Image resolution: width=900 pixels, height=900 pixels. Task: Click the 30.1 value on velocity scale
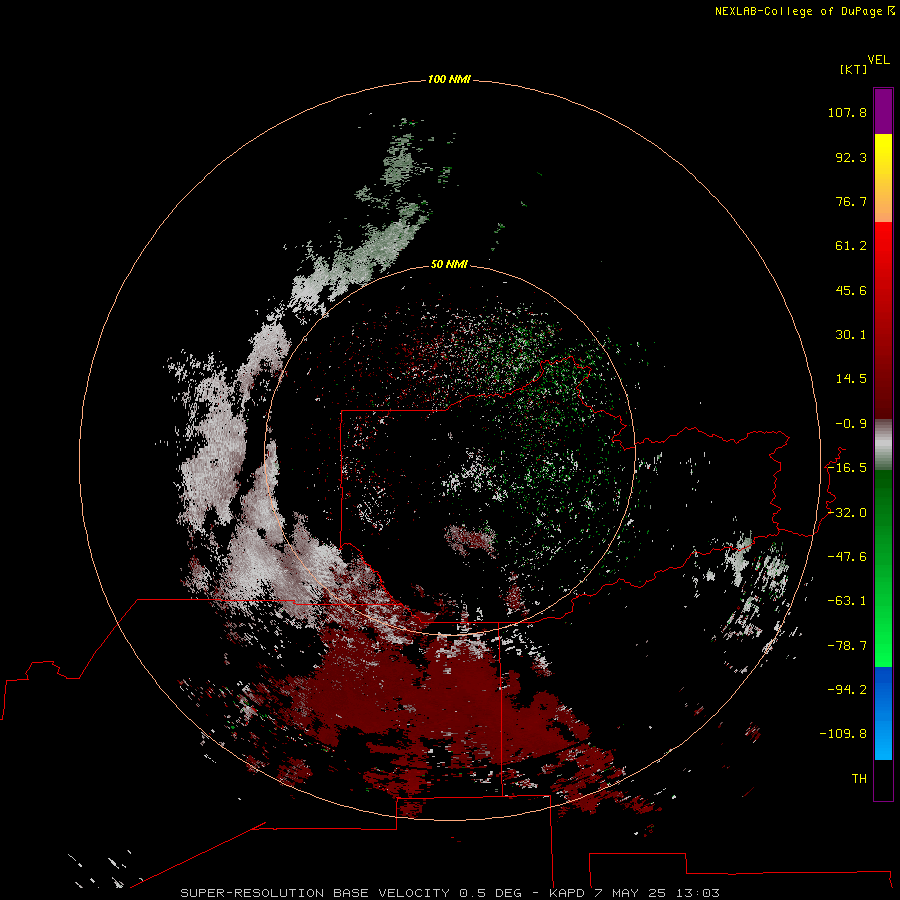click(851, 335)
